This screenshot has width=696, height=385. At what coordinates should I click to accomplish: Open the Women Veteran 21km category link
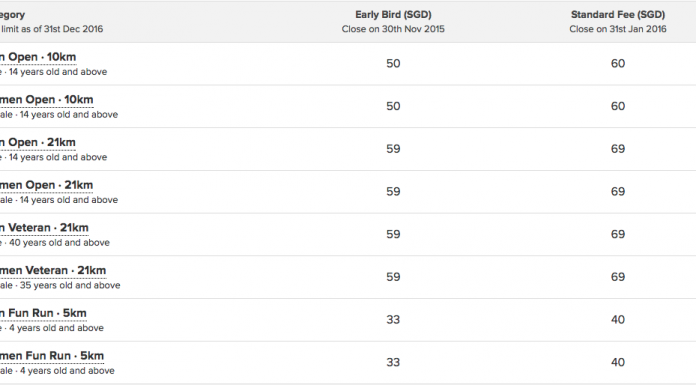point(53,270)
